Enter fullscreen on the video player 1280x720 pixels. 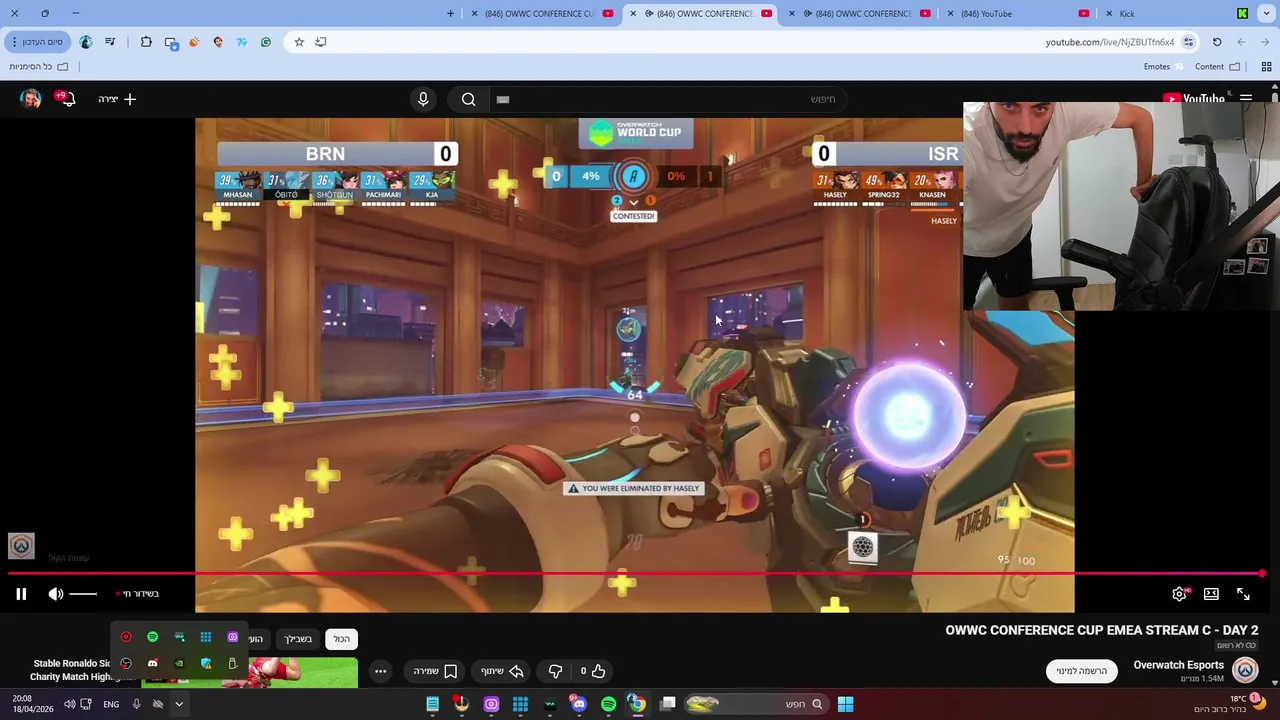[x=1243, y=594]
